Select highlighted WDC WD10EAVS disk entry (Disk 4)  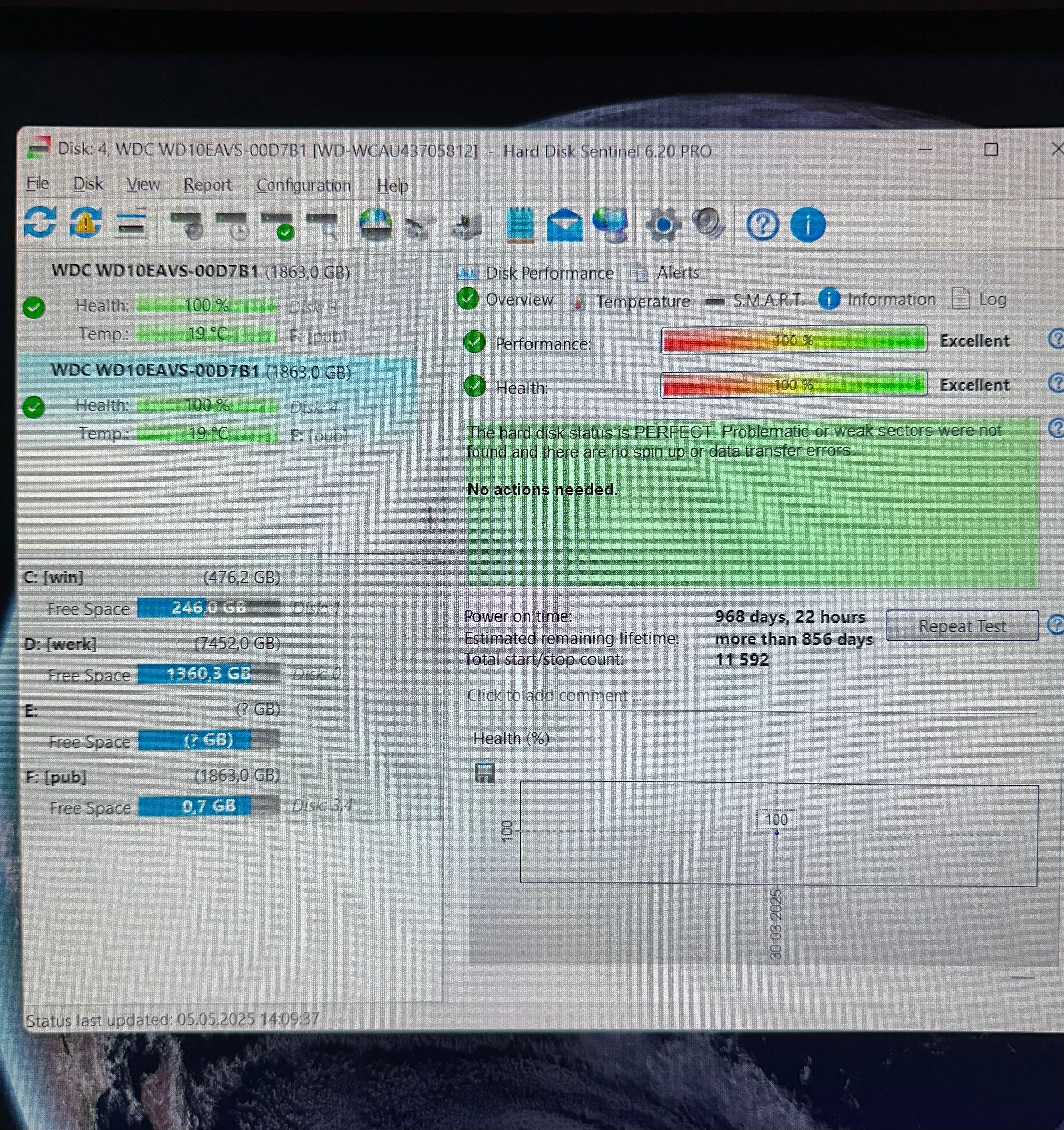(219, 403)
